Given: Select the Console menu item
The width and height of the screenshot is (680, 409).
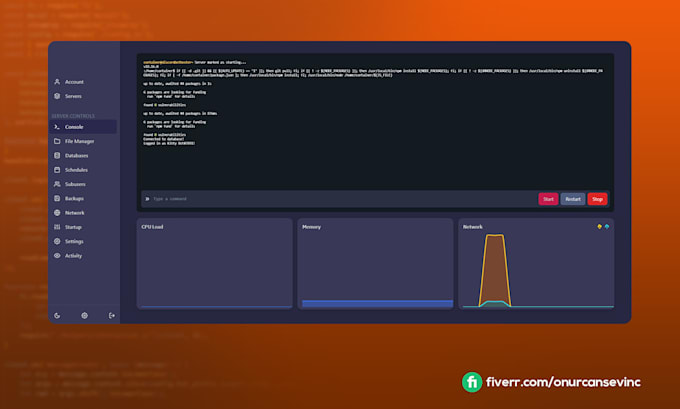Looking at the screenshot, I should pos(83,127).
